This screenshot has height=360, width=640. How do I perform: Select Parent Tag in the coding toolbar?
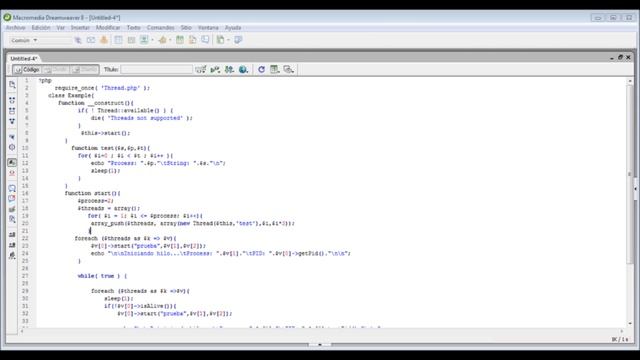(12, 137)
